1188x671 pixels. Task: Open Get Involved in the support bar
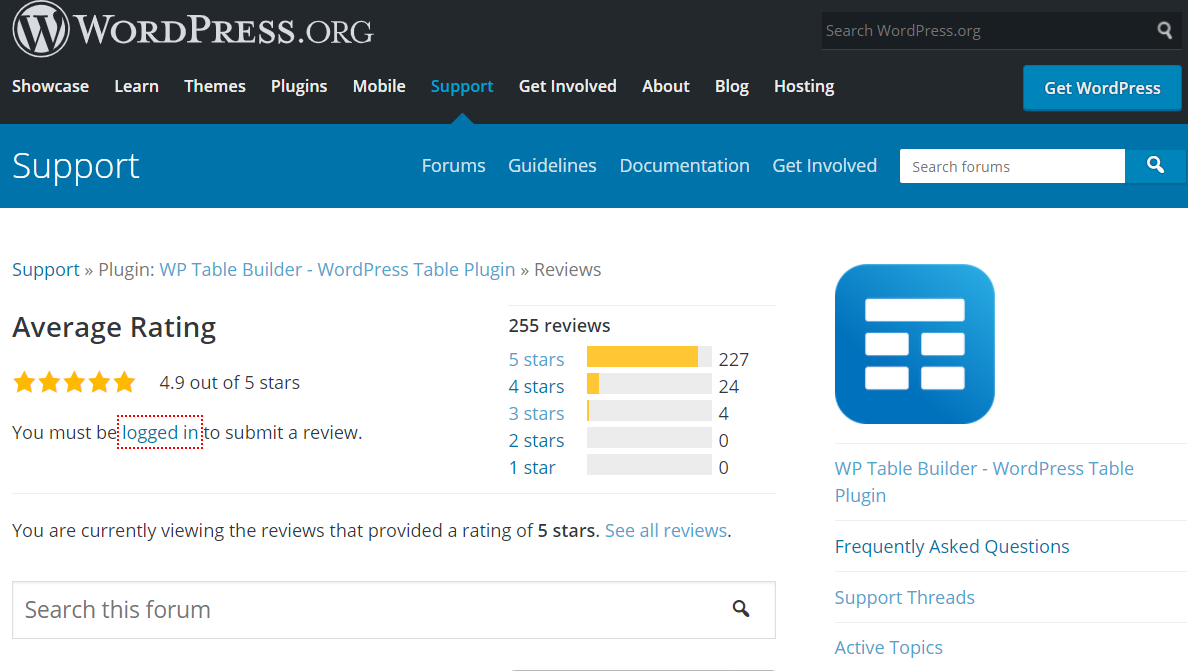pos(824,166)
